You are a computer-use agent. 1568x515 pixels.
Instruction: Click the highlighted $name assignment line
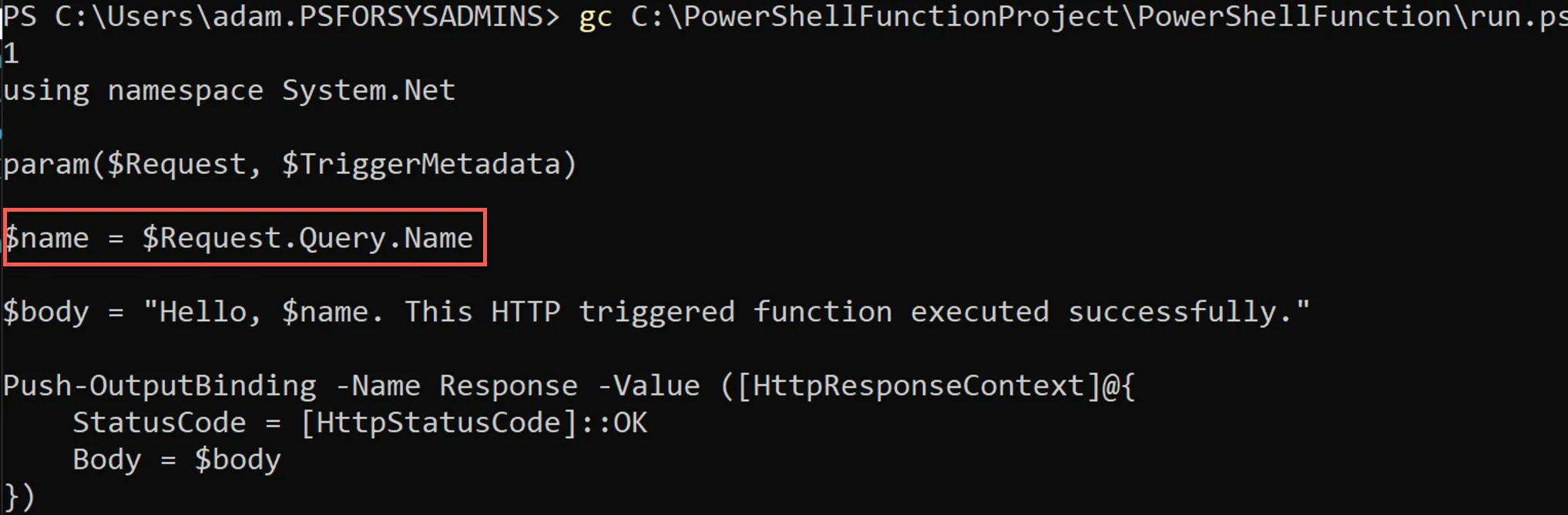tap(244, 237)
